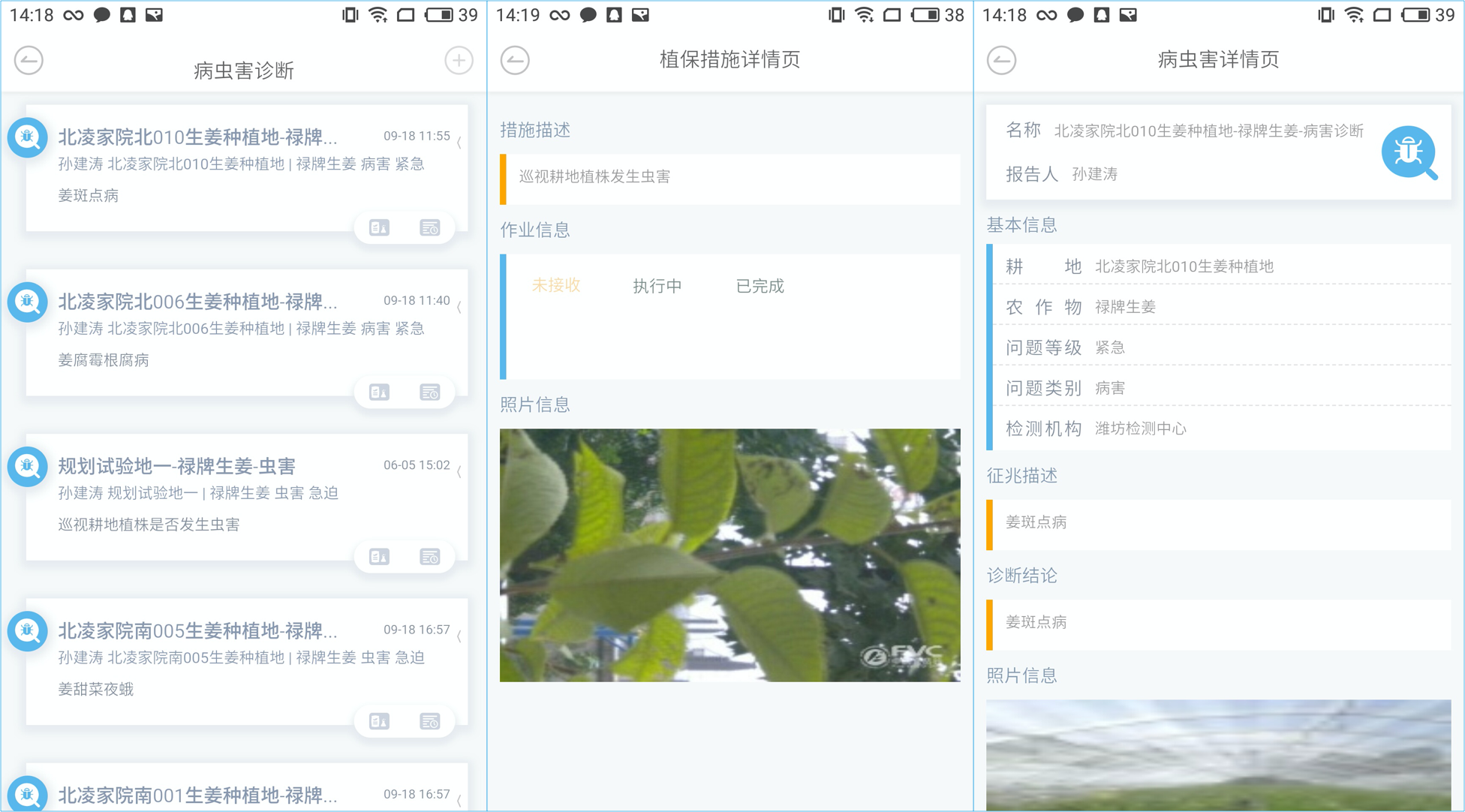Select the 未接收 status tab
The image size is (1465, 812).
556,285
